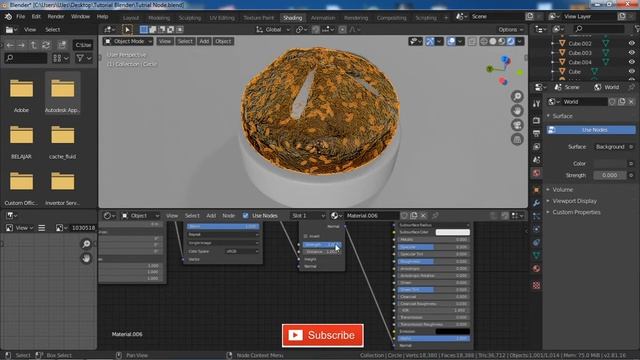
Task: Click Surface Background shader selector
Action: (x=610, y=147)
